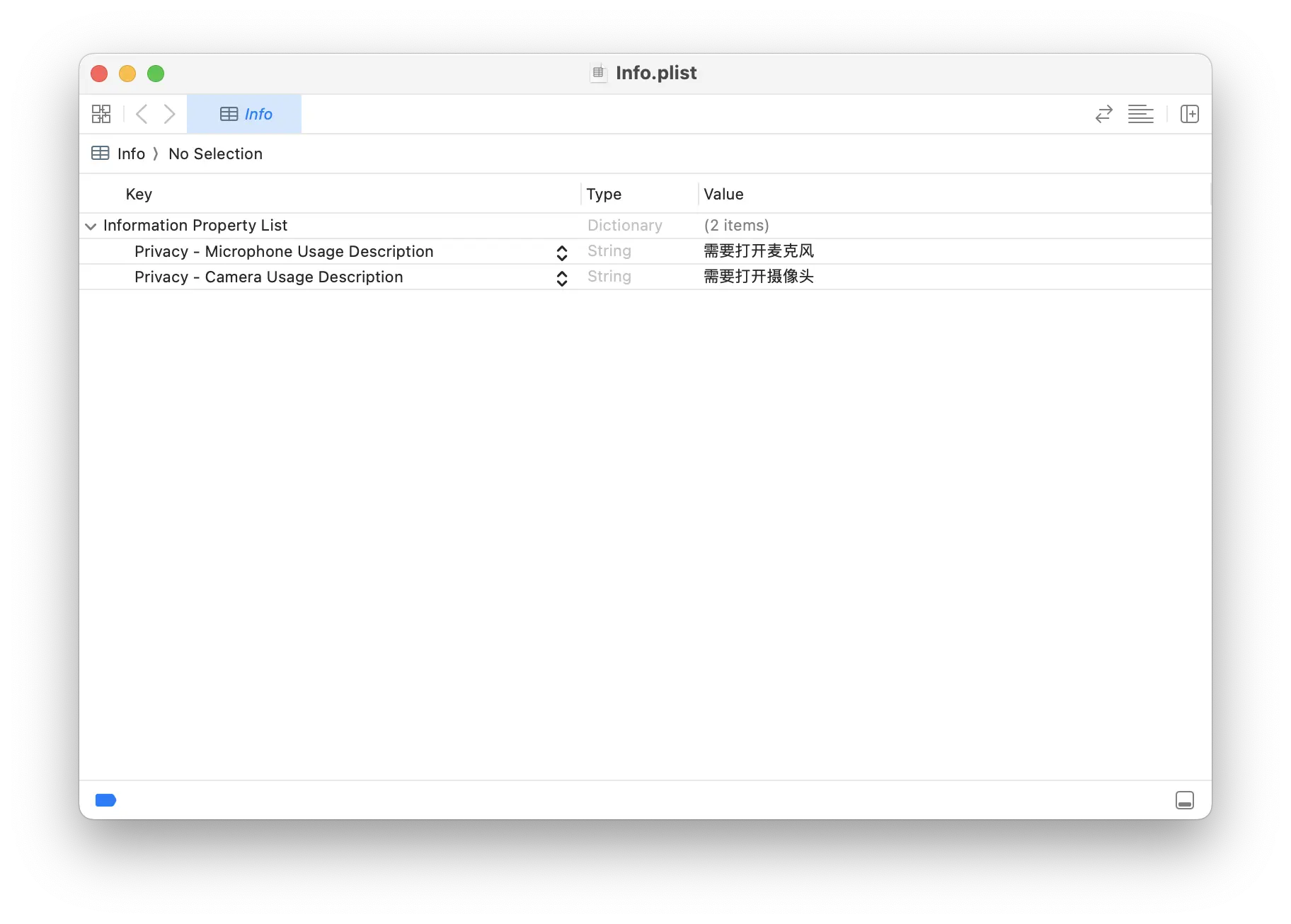The width and height of the screenshot is (1291, 924).
Task: Collapse the Information Property List row
Action: [x=91, y=226]
